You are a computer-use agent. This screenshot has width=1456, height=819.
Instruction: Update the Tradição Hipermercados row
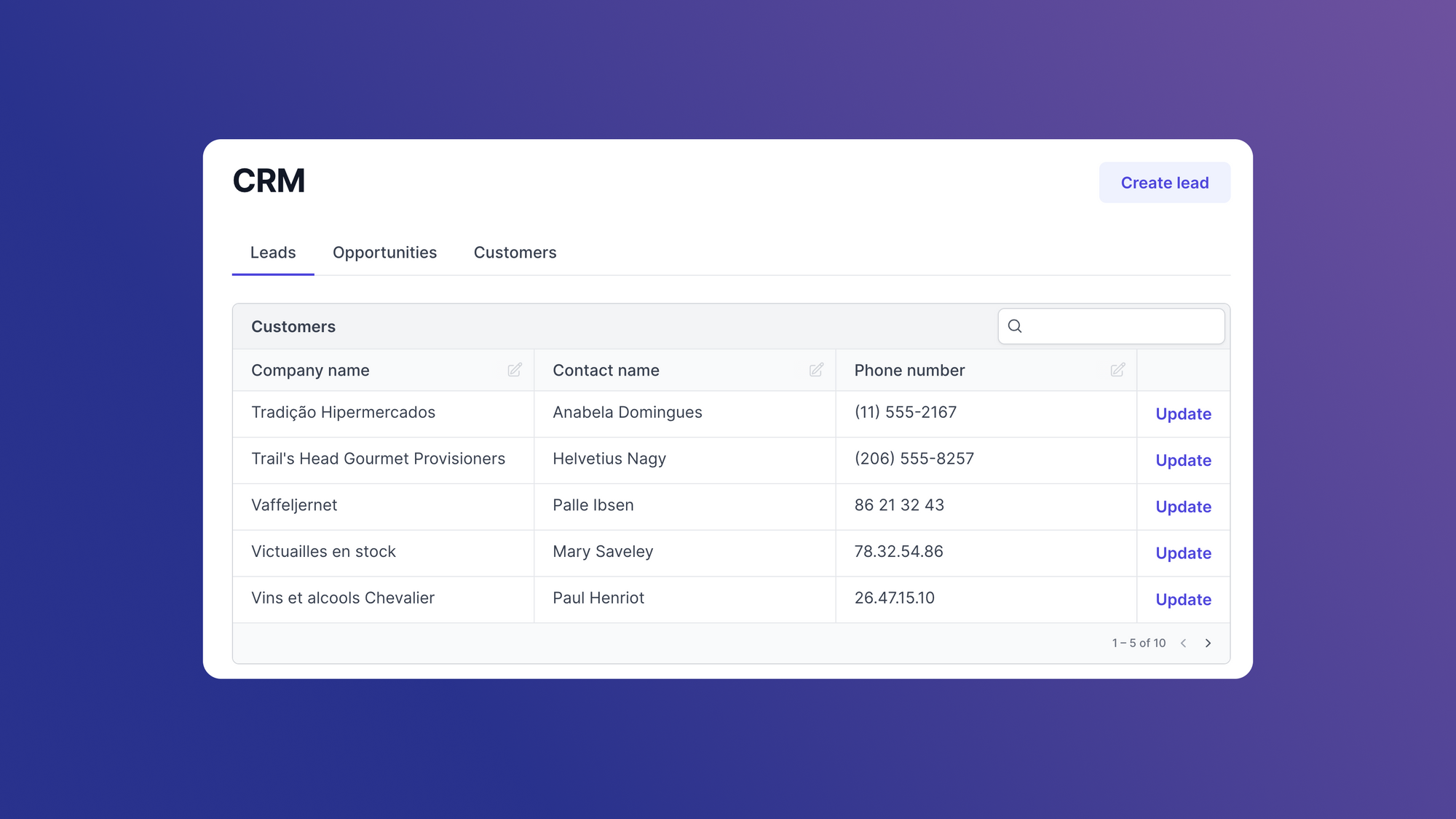pos(1183,414)
